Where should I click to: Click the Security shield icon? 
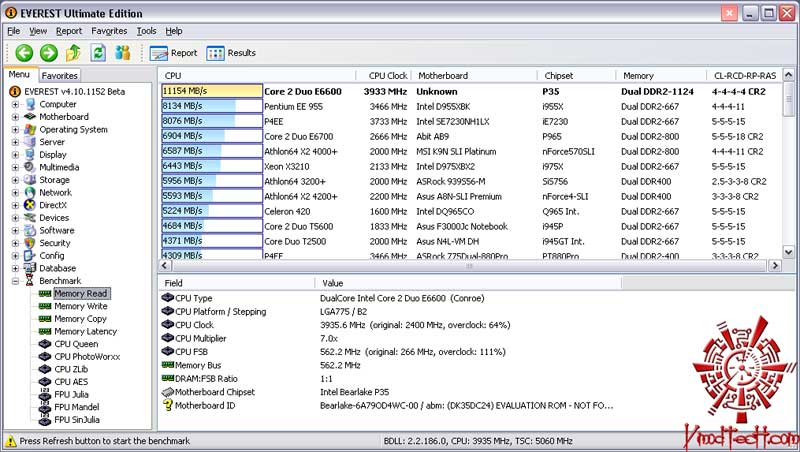pos(30,243)
